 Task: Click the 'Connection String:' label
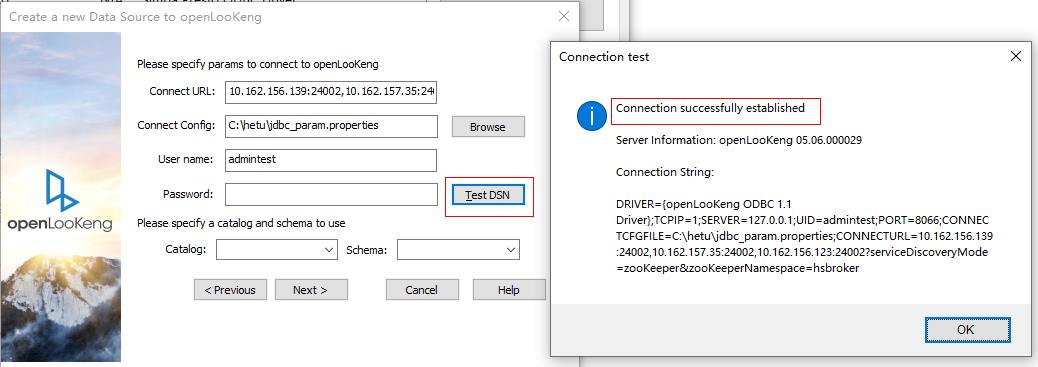(665, 172)
